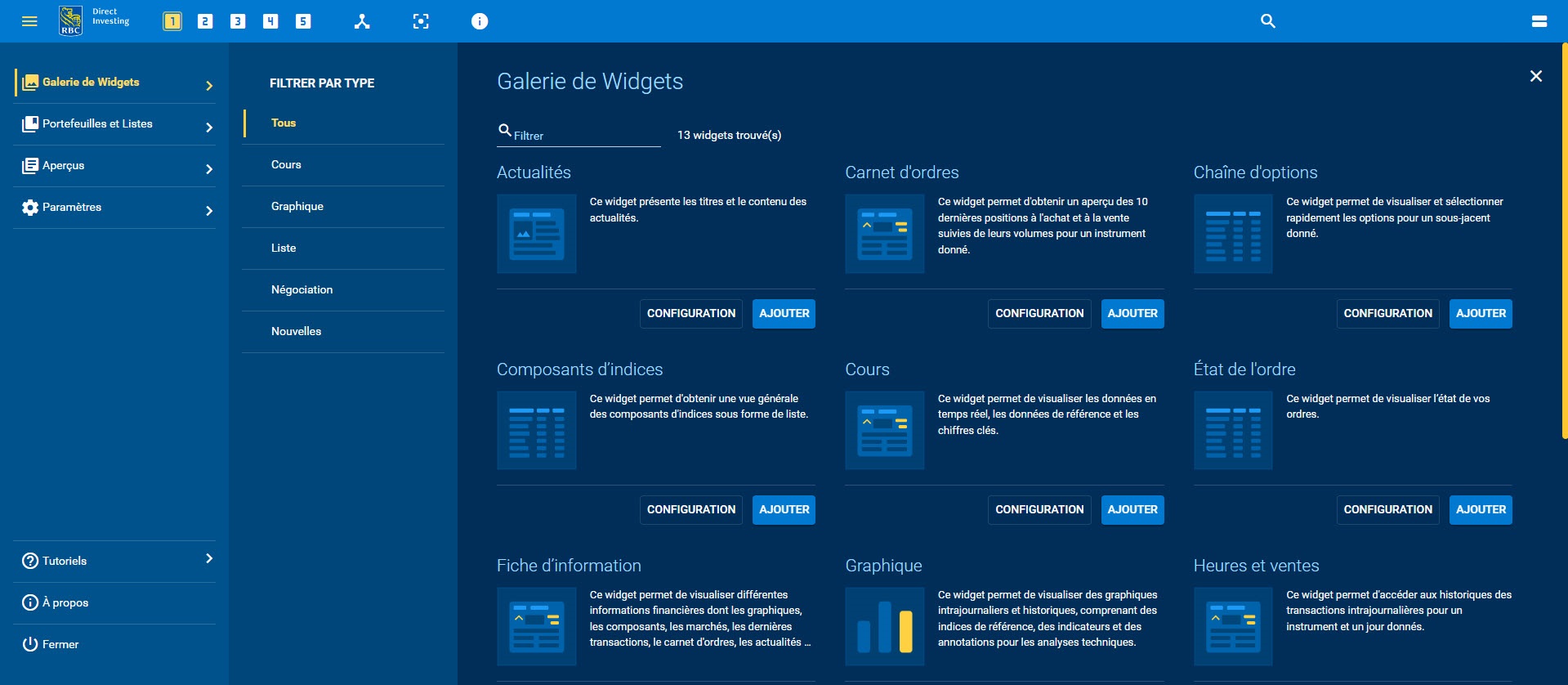
Task: Click the RBC Direct Investing logo
Action: (95, 20)
